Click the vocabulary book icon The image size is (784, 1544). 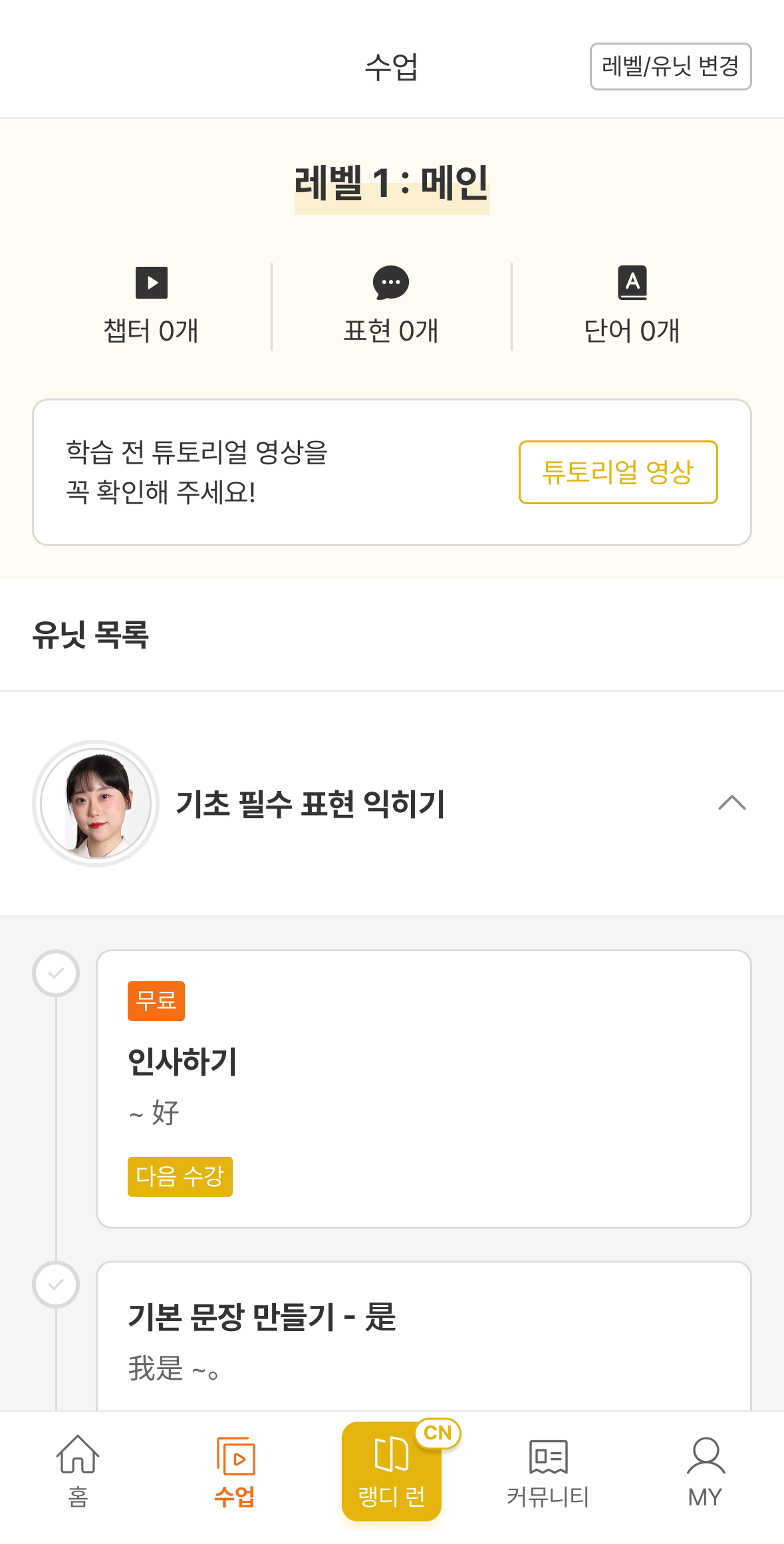pyautogui.click(x=632, y=283)
